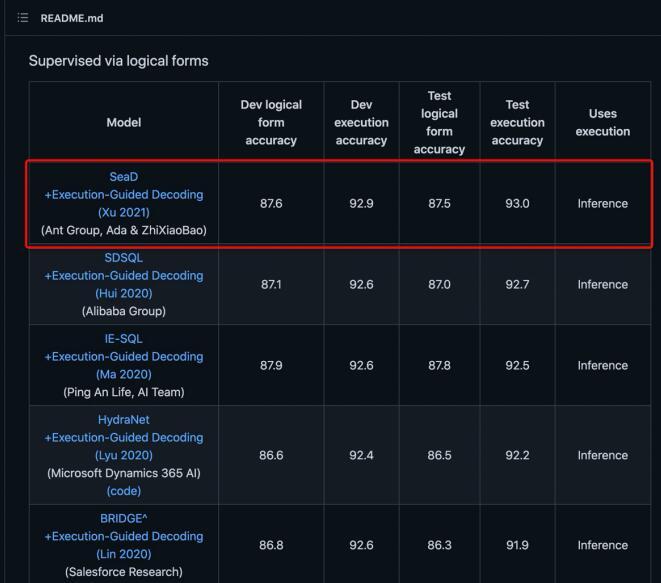This screenshot has width=661, height=583.
Task: Open the IE-SQL model link
Action: (x=124, y=339)
